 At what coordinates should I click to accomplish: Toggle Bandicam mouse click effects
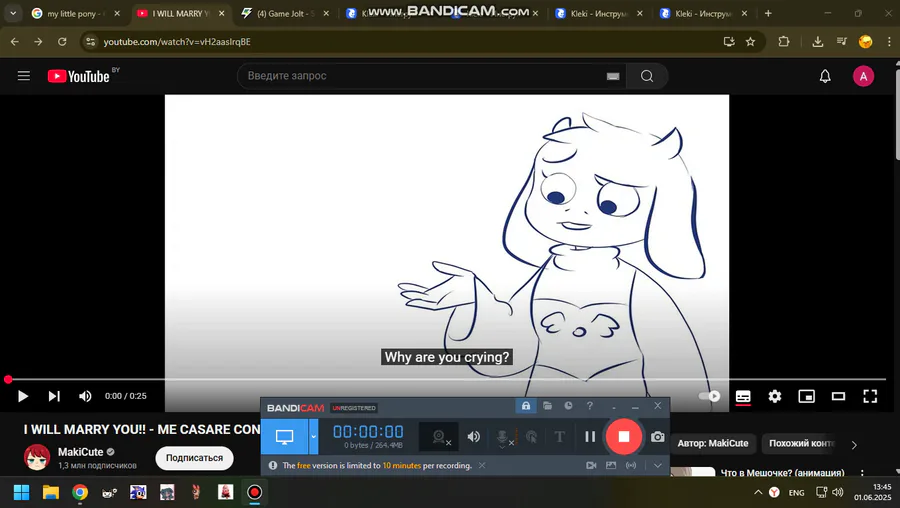coord(532,437)
